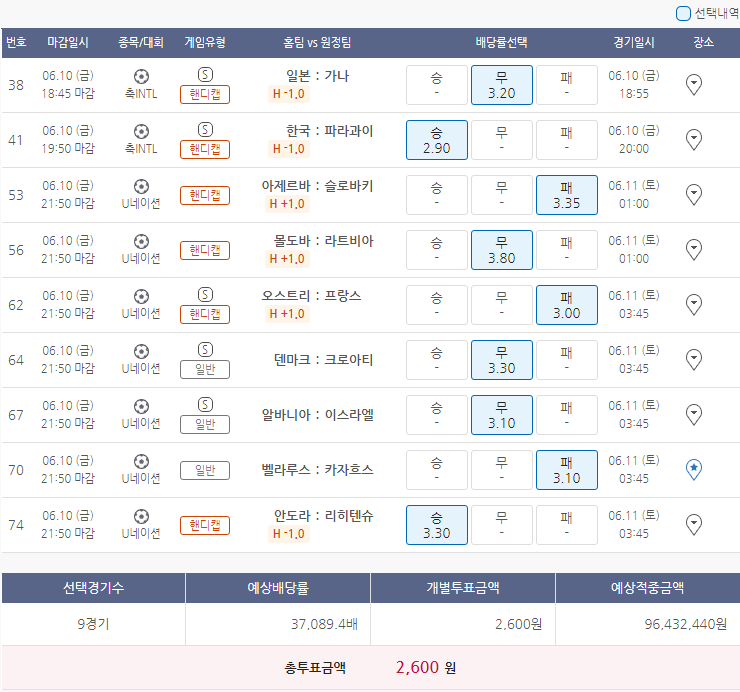The width and height of the screenshot is (740, 692).
Task: Click the 배당률선택 column header
Action: pyautogui.click(x=502, y=42)
